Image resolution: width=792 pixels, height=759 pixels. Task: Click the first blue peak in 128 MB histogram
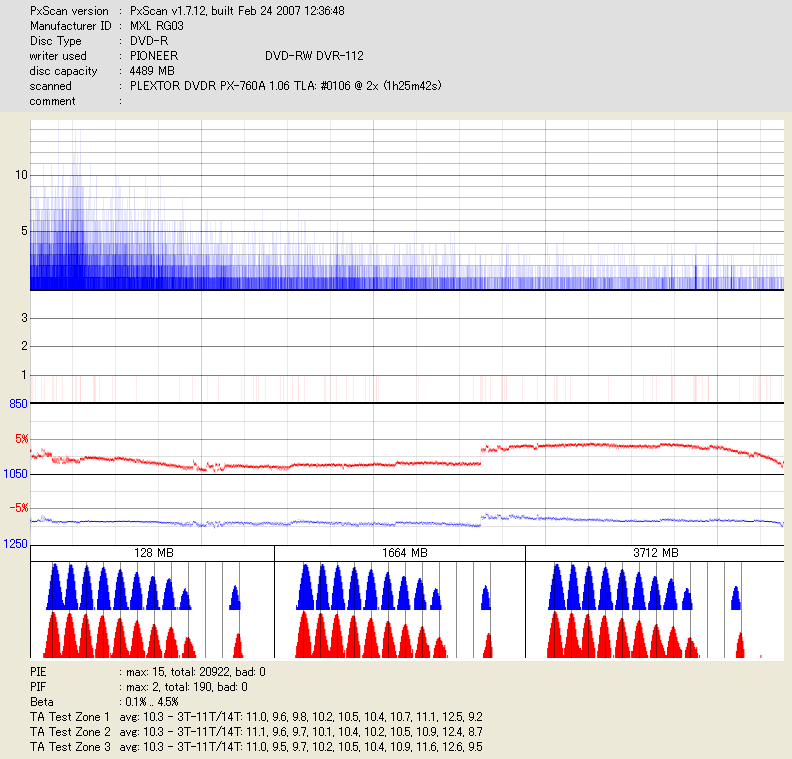coord(55,587)
